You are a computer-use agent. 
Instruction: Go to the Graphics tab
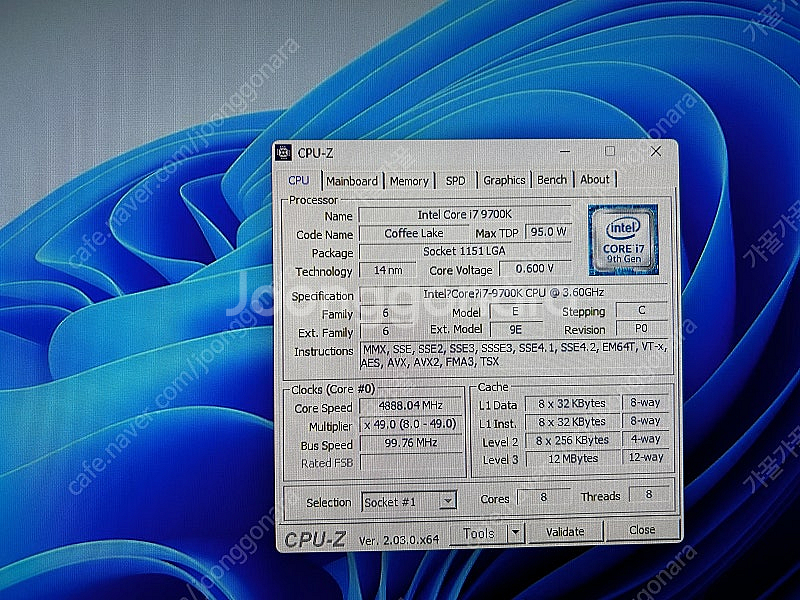click(x=504, y=180)
